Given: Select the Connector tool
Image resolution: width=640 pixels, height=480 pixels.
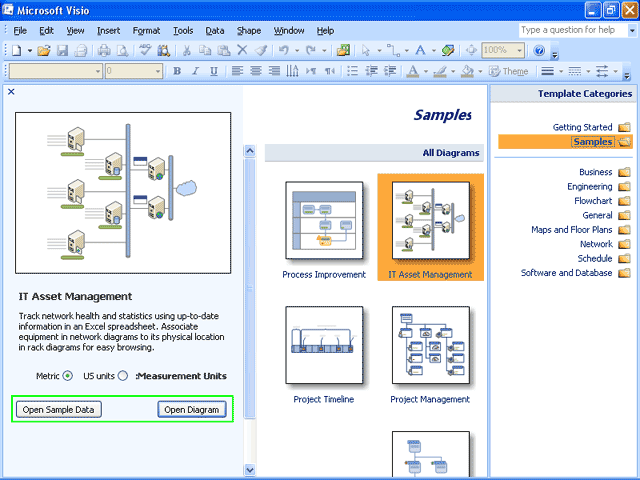Looking at the screenshot, I should point(392,50).
